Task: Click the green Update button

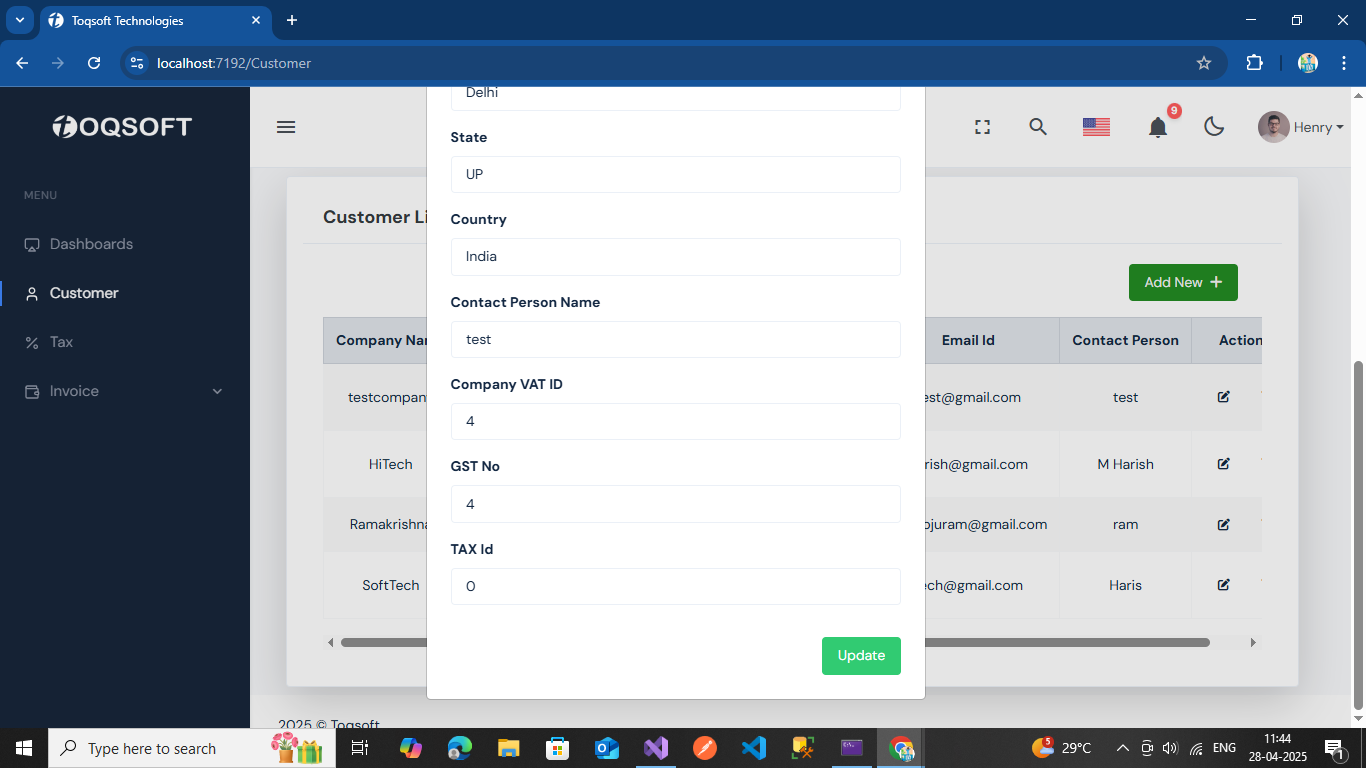Action: pyautogui.click(x=861, y=656)
